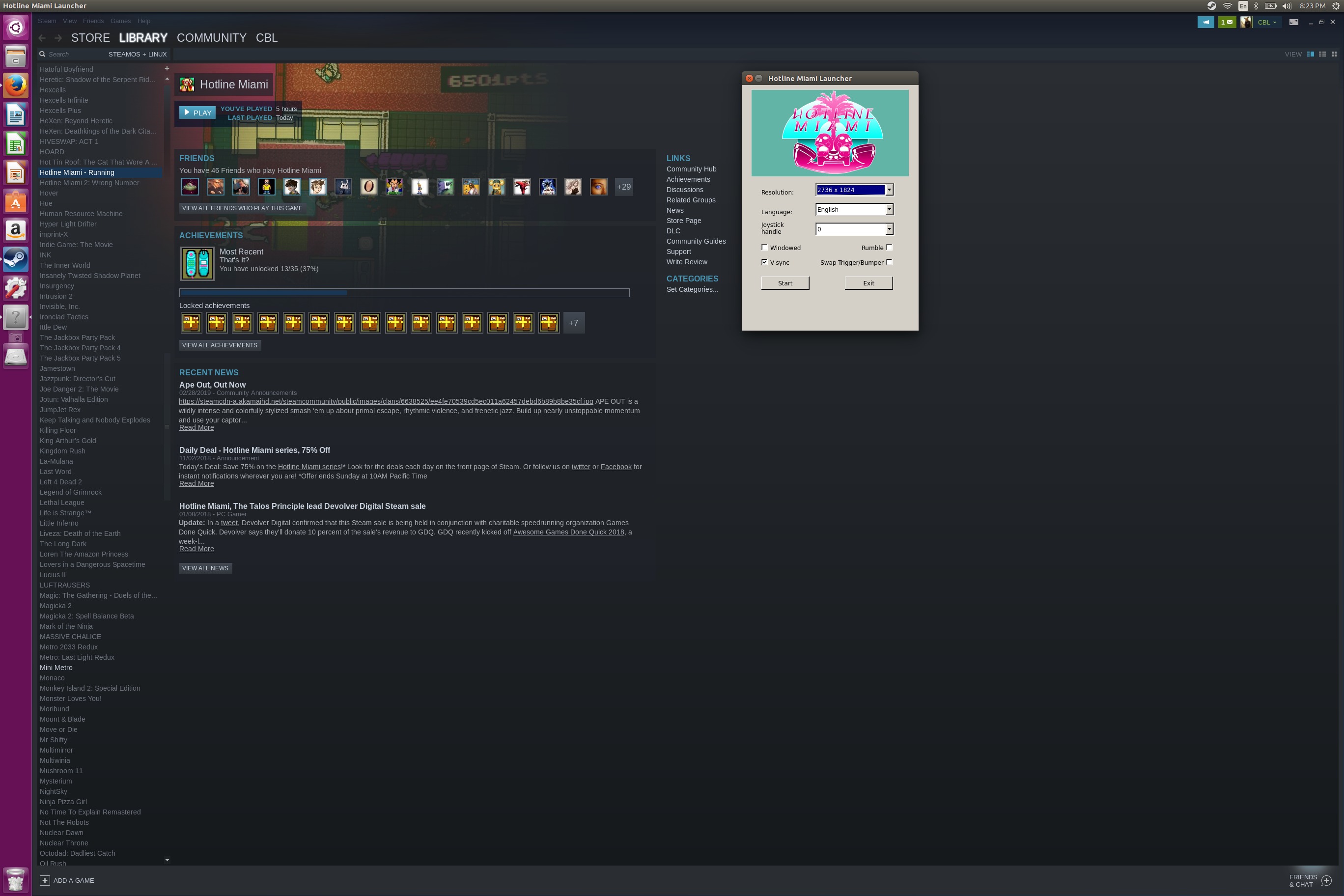1344x896 pixels.
Task: Select Mini Metro in game list
Action: (56, 668)
